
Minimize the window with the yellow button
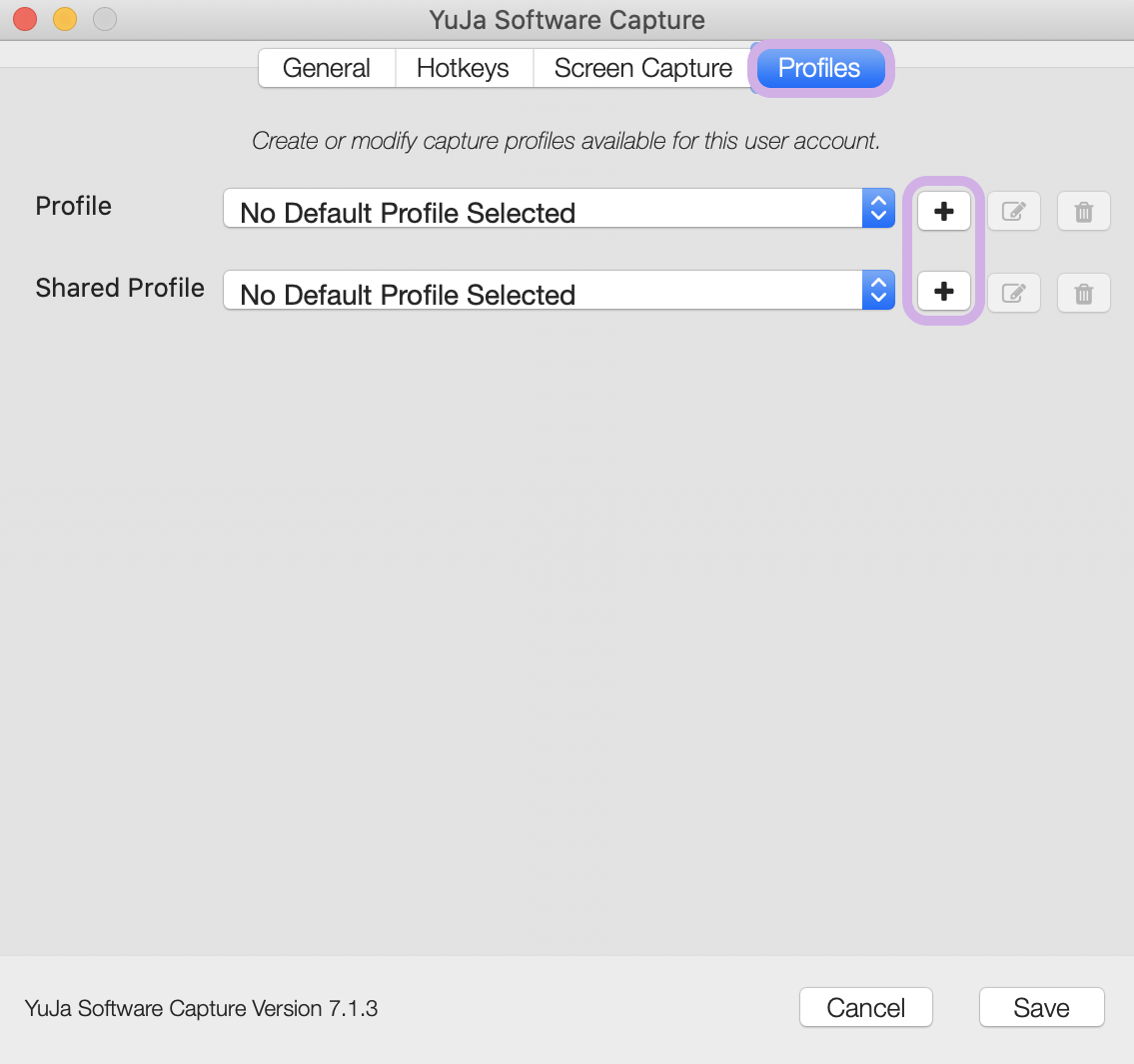(65, 19)
